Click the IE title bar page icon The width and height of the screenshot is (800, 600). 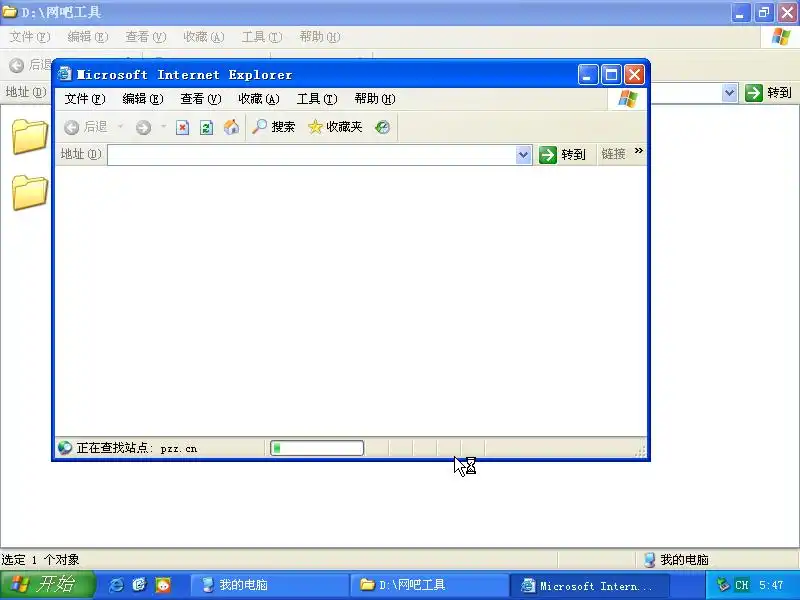click(x=65, y=74)
